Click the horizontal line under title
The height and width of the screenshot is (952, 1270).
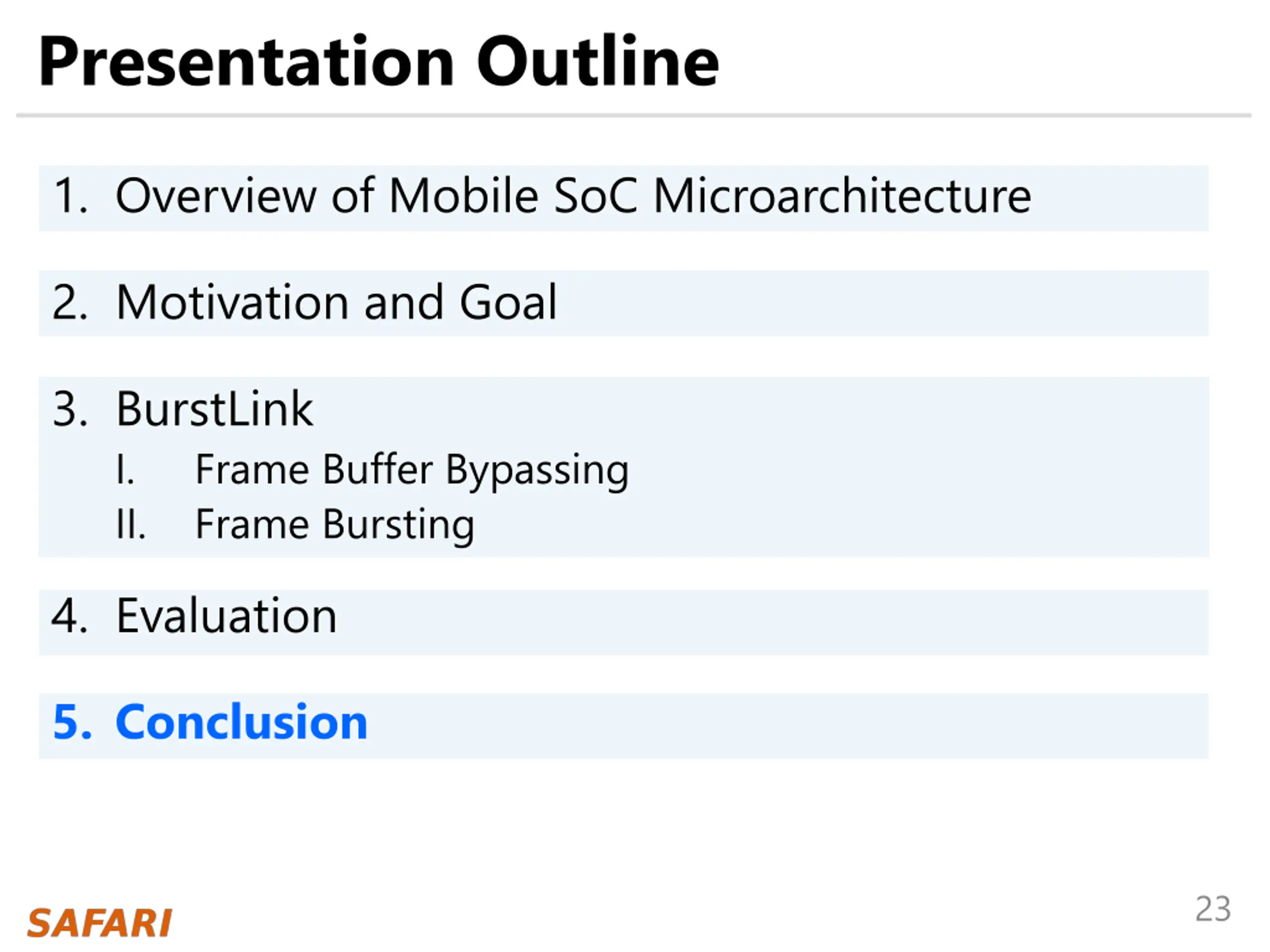pos(634,116)
